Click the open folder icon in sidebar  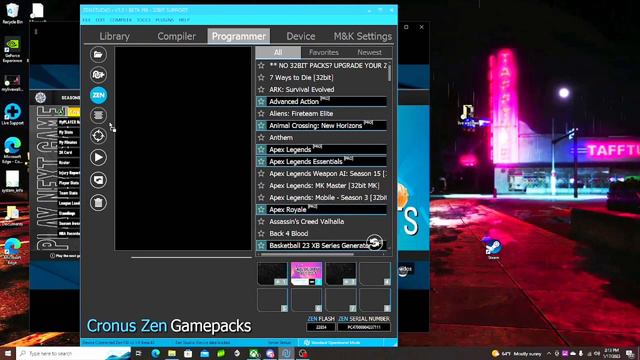point(98,54)
